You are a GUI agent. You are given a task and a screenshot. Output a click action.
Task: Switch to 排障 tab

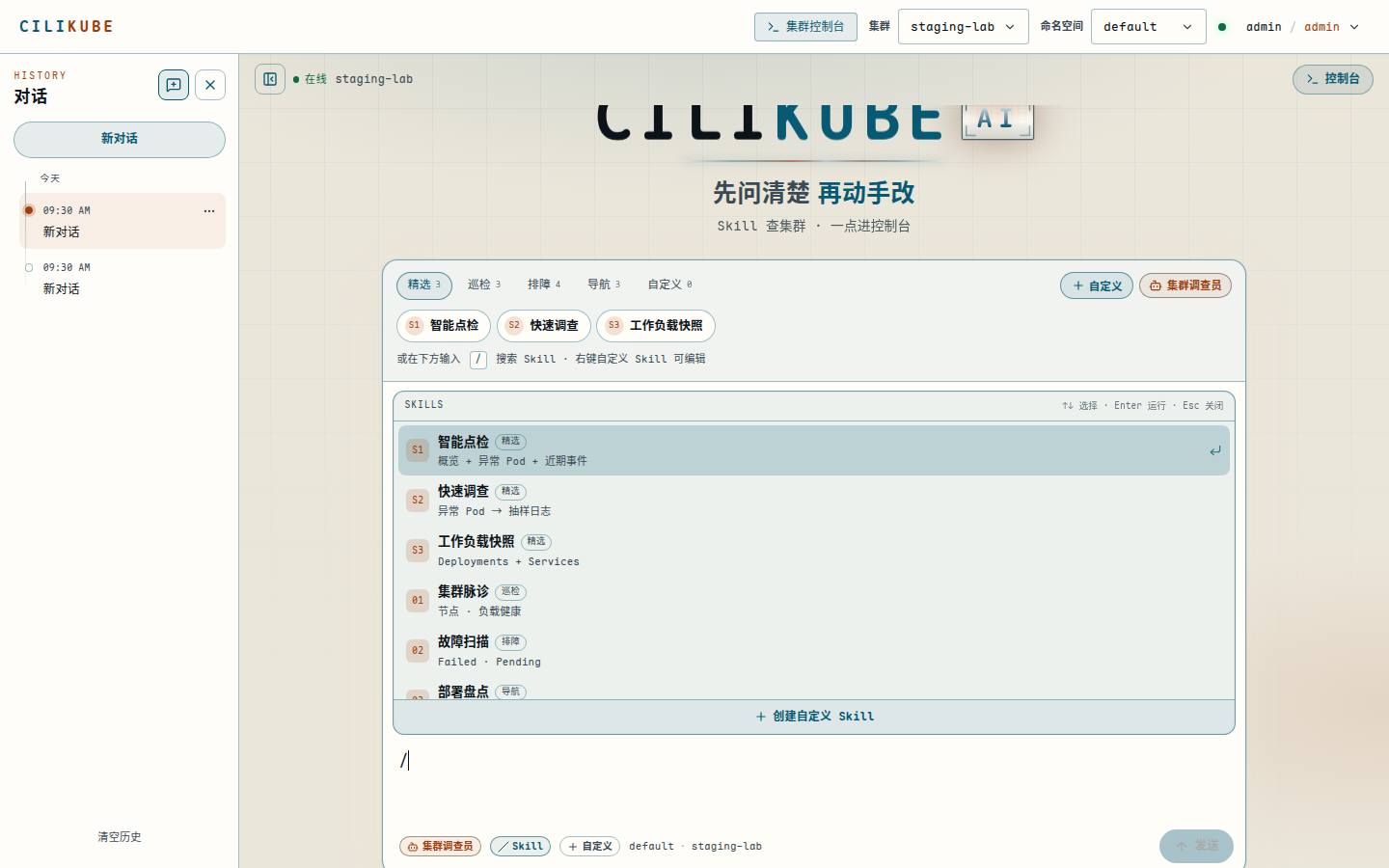544,285
